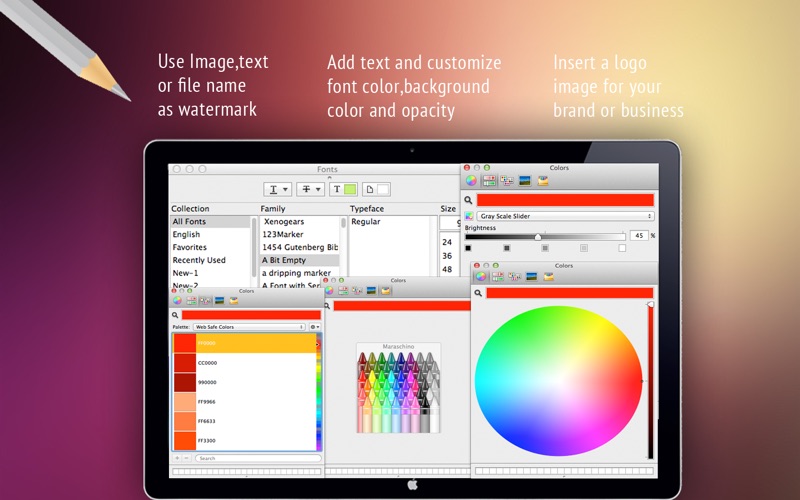The image size is (800, 500).
Task: Click the Color Wheel icon in the Web Safe Colors window
Action: [x=177, y=301]
